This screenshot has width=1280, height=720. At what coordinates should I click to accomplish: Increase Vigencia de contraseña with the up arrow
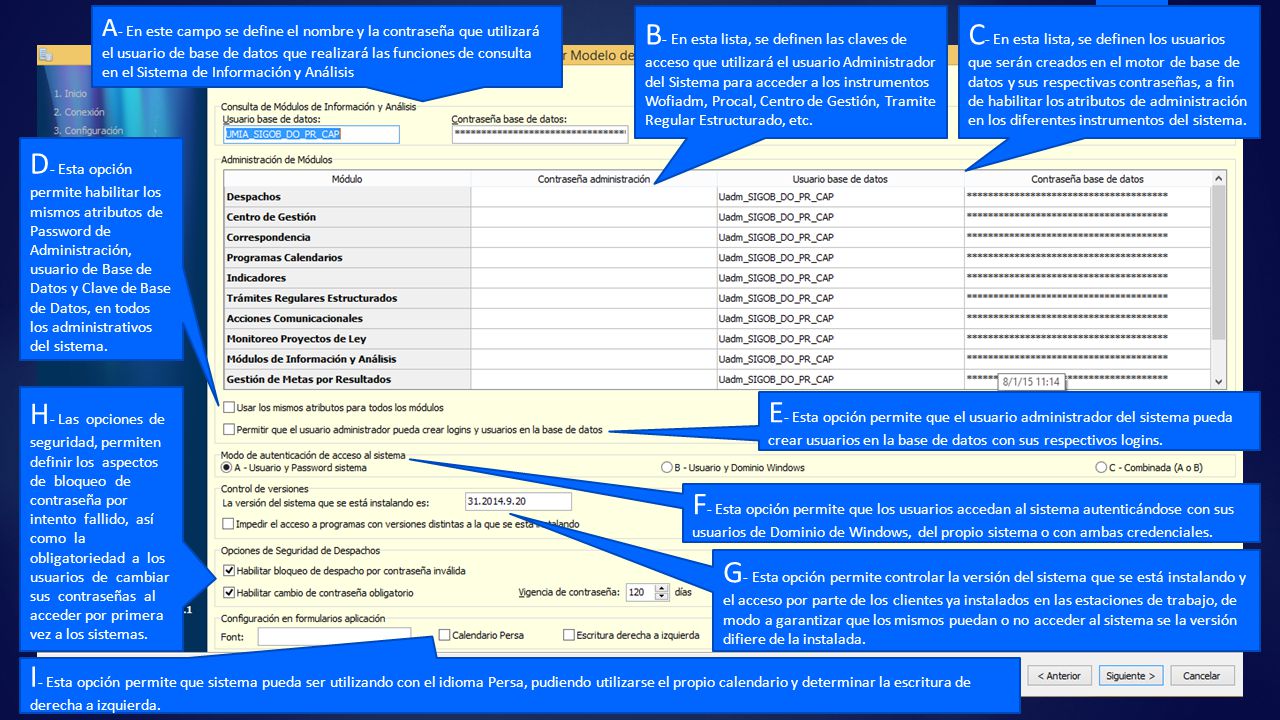coord(661,588)
